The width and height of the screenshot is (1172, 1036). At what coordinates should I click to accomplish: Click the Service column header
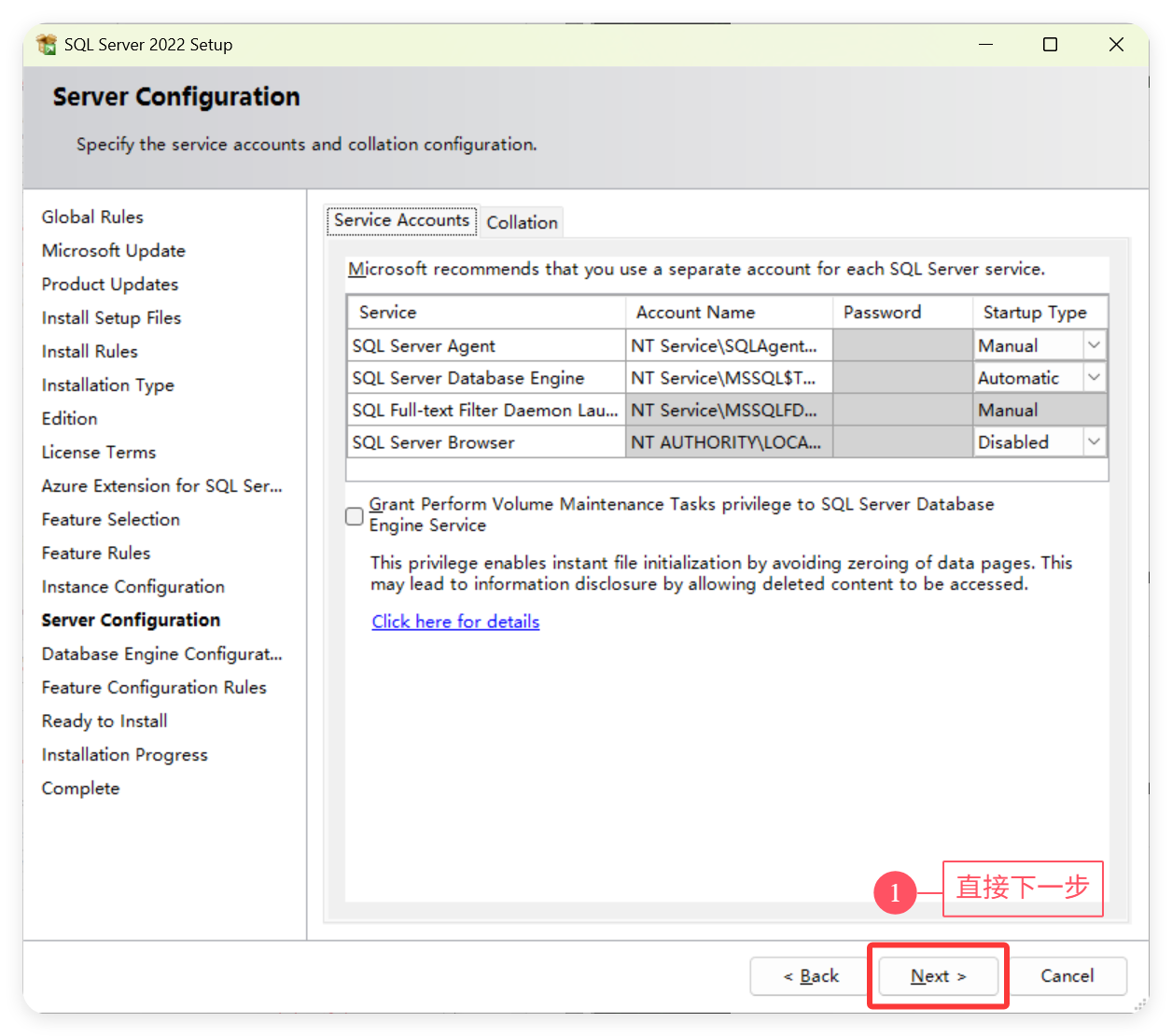485,313
